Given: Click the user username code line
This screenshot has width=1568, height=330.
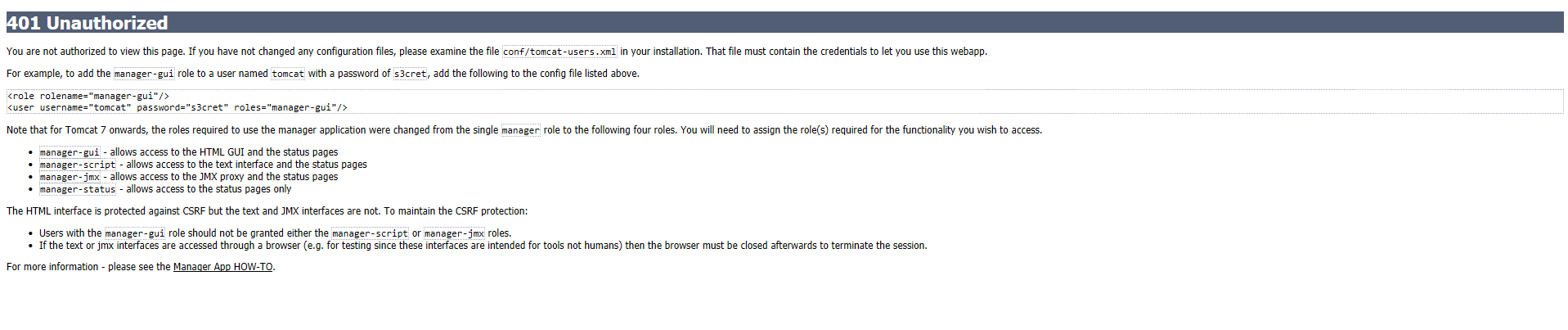Looking at the screenshot, I should [x=177, y=107].
